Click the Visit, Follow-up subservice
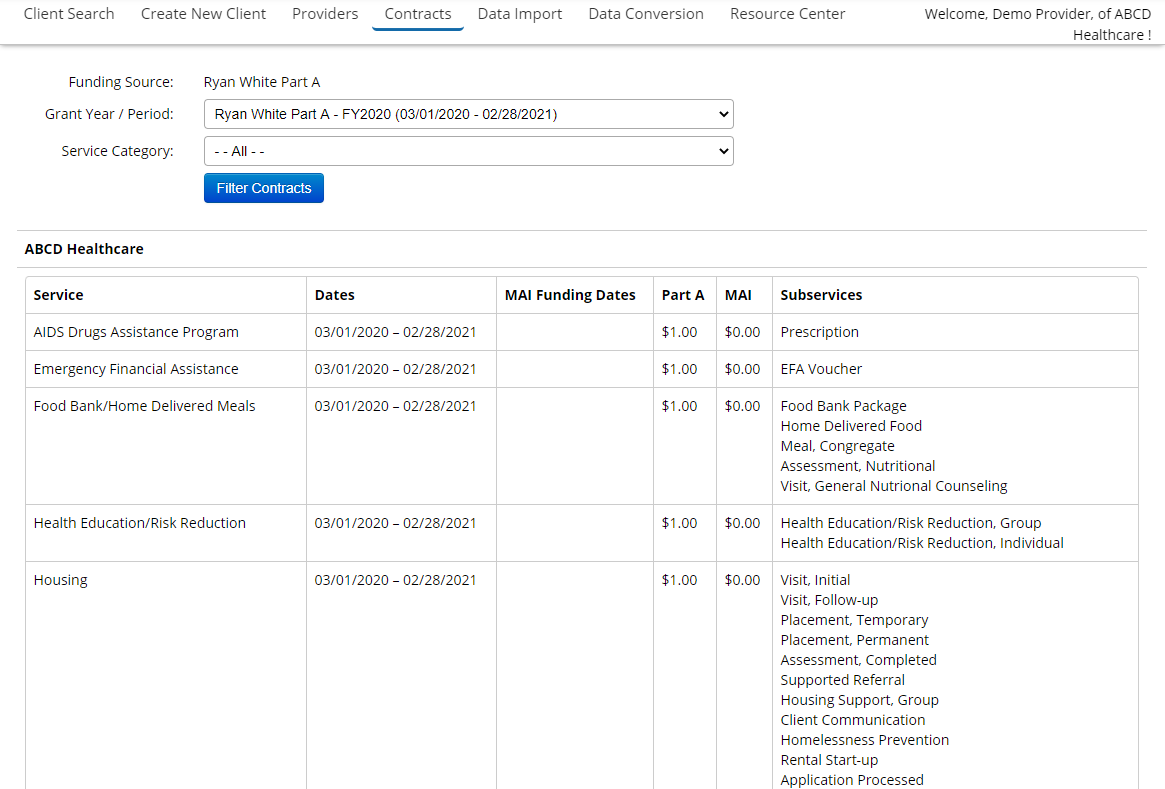The height and width of the screenshot is (789, 1165). click(829, 600)
